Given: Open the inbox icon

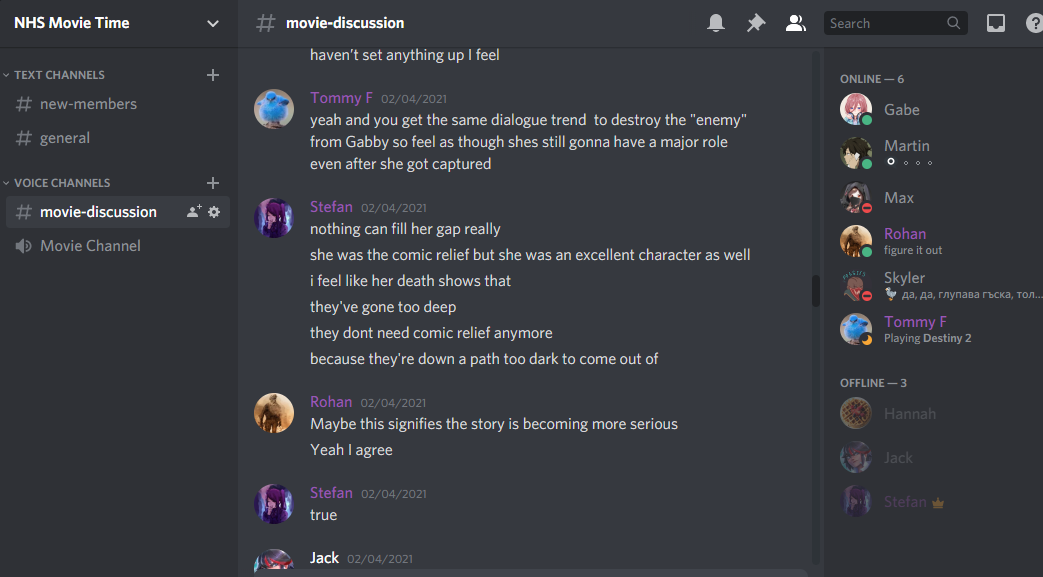Looking at the screenshot, I should (996, 23).
